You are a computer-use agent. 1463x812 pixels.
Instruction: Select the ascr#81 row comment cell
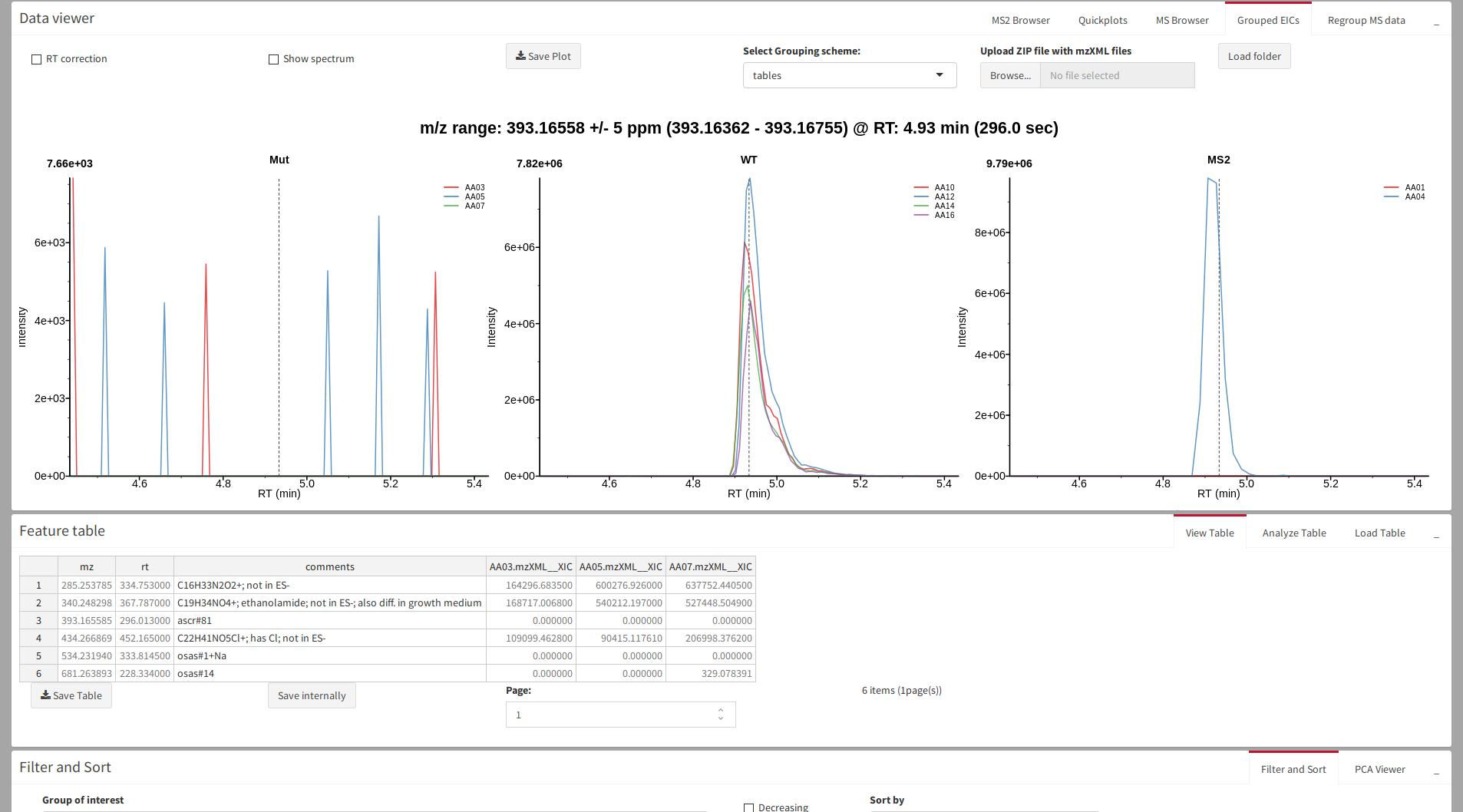[x=329, y=620]
